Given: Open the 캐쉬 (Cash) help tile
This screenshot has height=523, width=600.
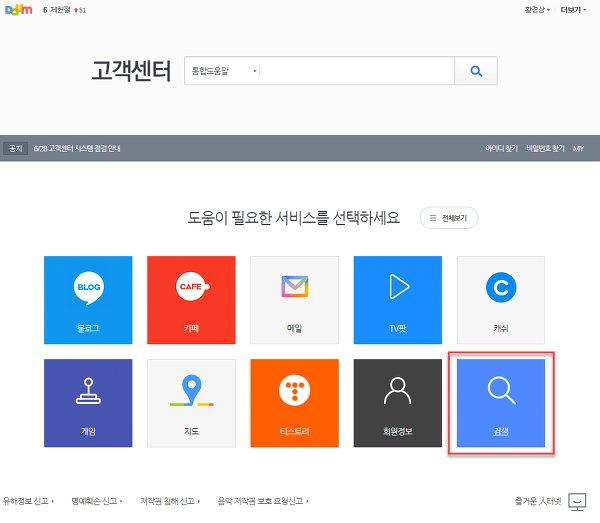Looking at the screenshot, I should click(x=501, y=300).
